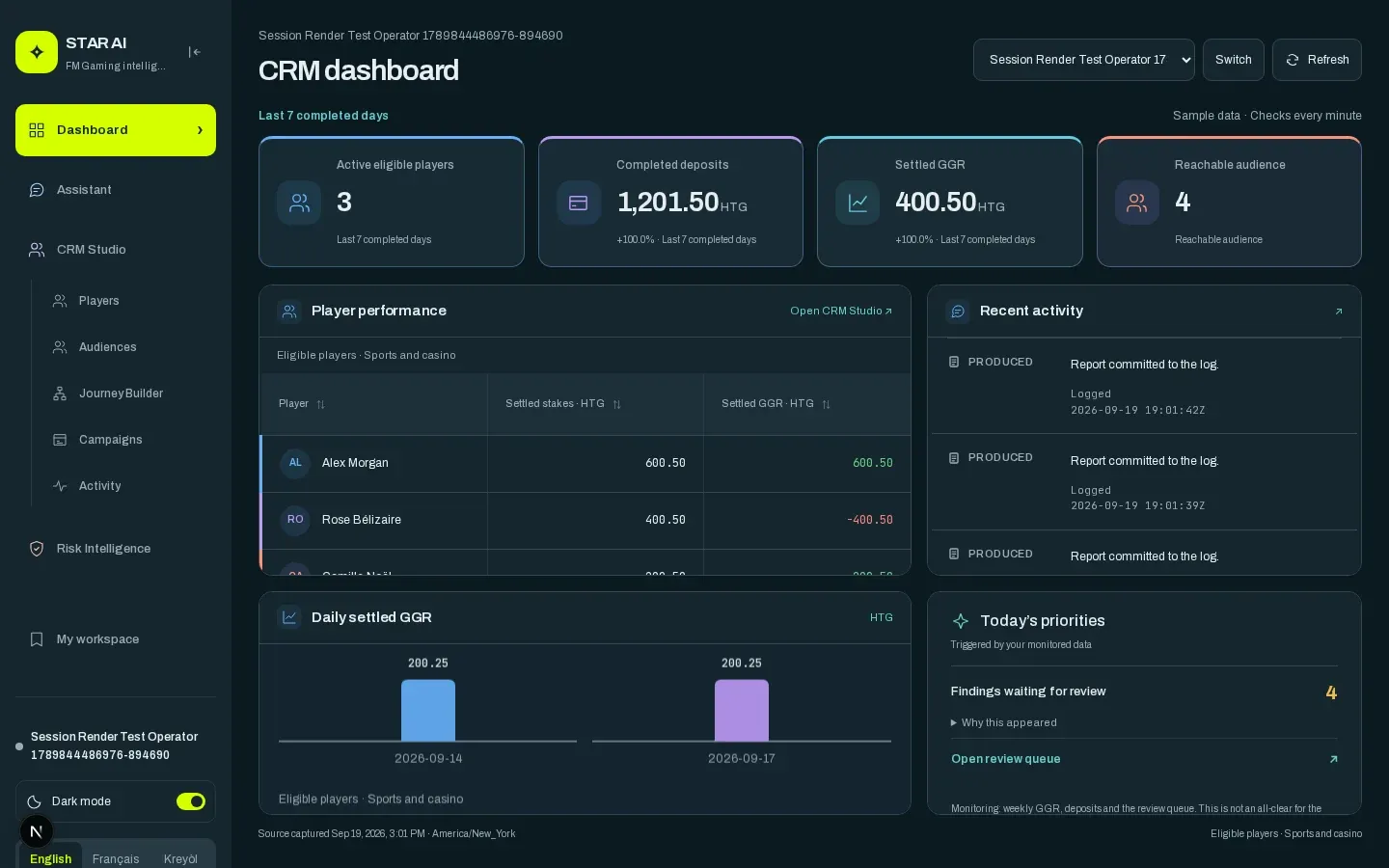This screenshot has width=1389, height=868.
Task: Open Campaigns in the sidebar
Action: coord(125,440)
